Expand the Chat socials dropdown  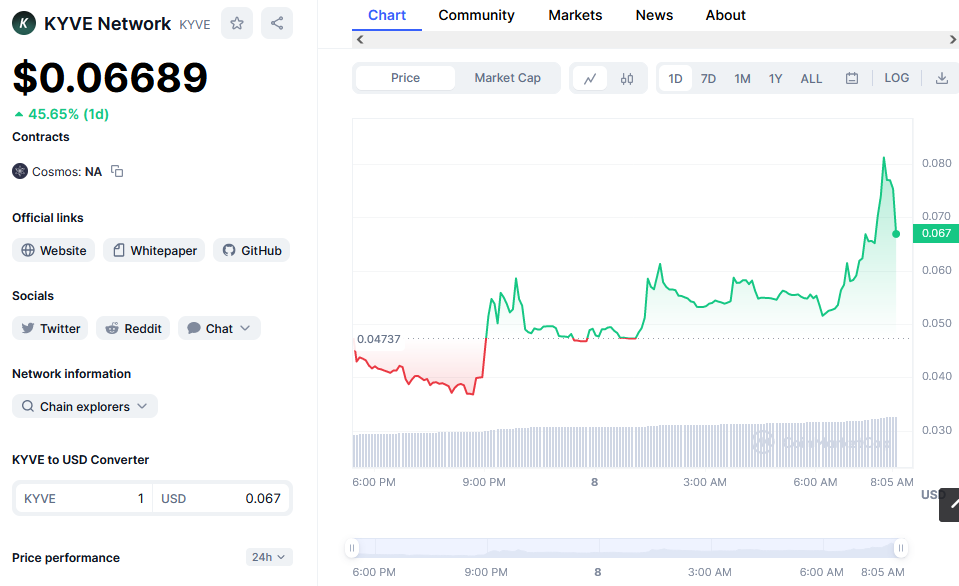220,328
